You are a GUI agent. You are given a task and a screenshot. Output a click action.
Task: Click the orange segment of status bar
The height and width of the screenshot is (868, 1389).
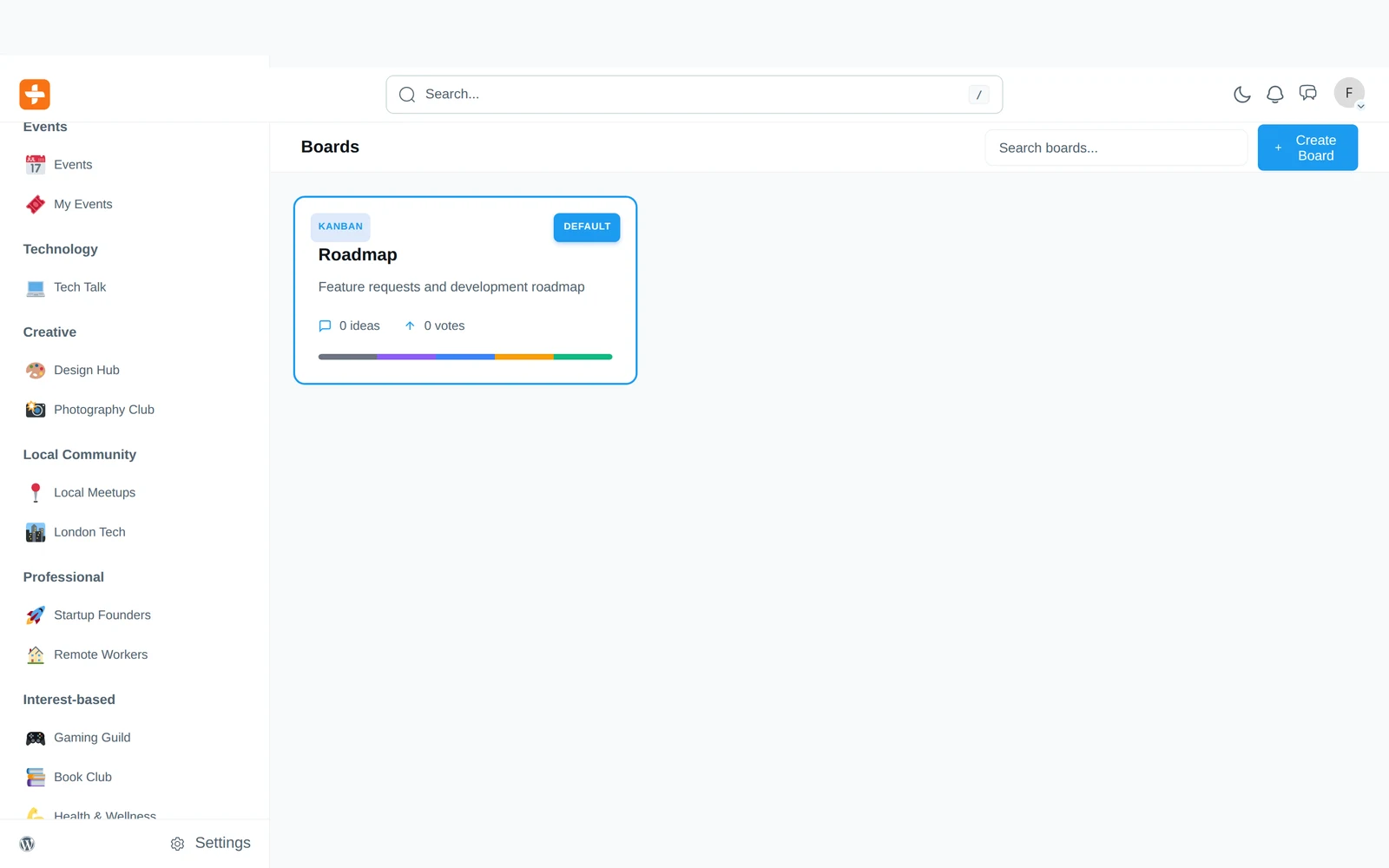tap(524, 357)
